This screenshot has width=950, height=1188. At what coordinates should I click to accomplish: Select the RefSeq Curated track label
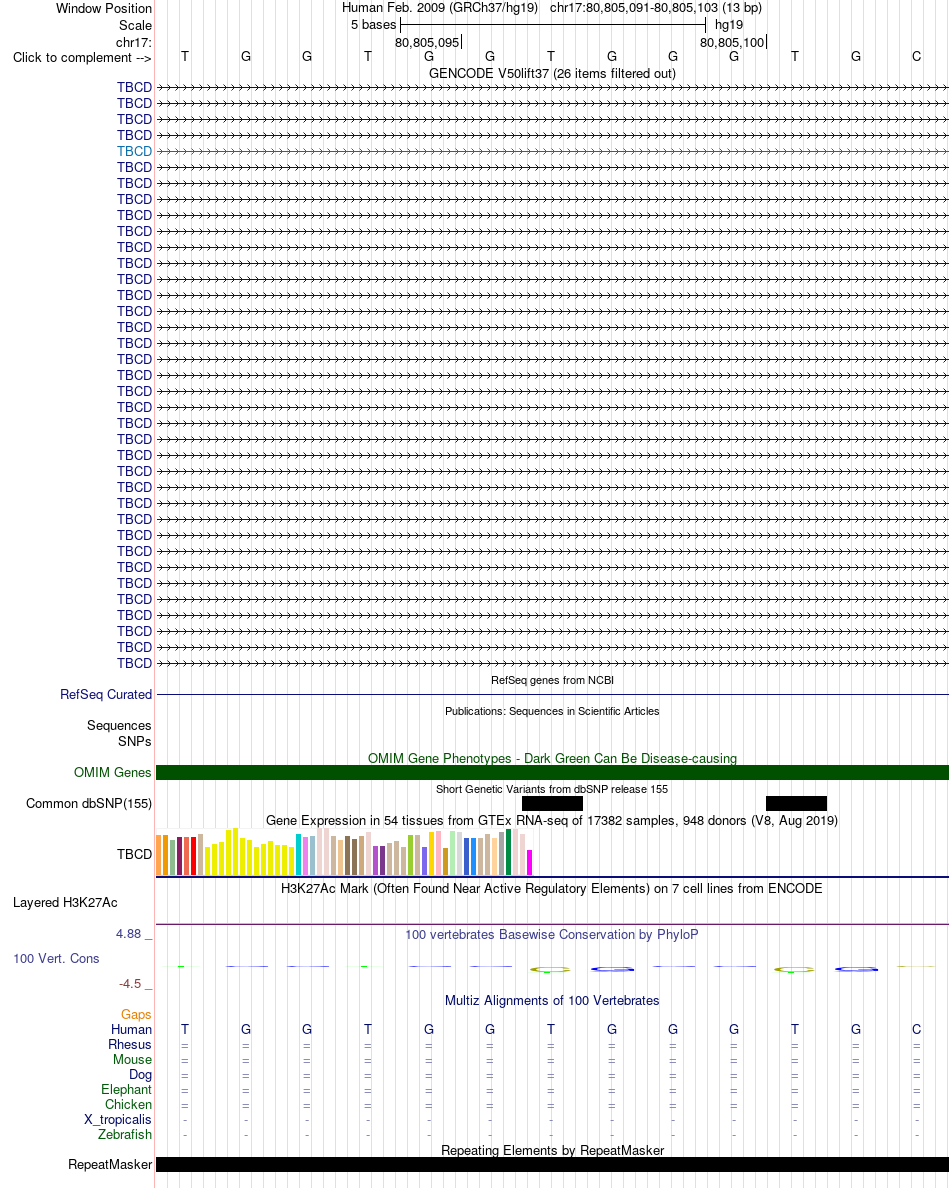pos(106,695)
